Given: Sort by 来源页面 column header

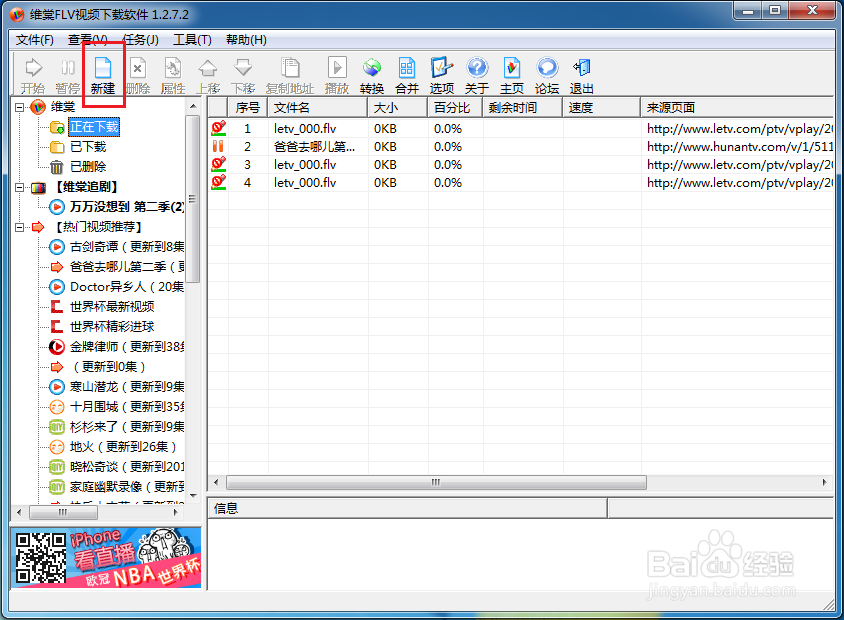Looking at the screenshot, I should 737,108.
